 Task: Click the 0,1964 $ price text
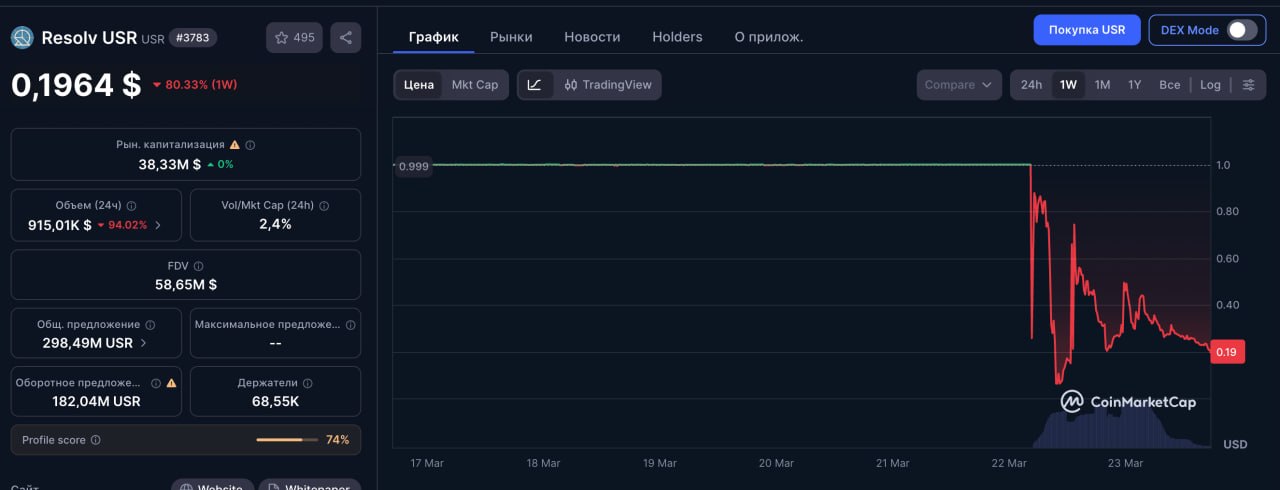click(76, 85)
